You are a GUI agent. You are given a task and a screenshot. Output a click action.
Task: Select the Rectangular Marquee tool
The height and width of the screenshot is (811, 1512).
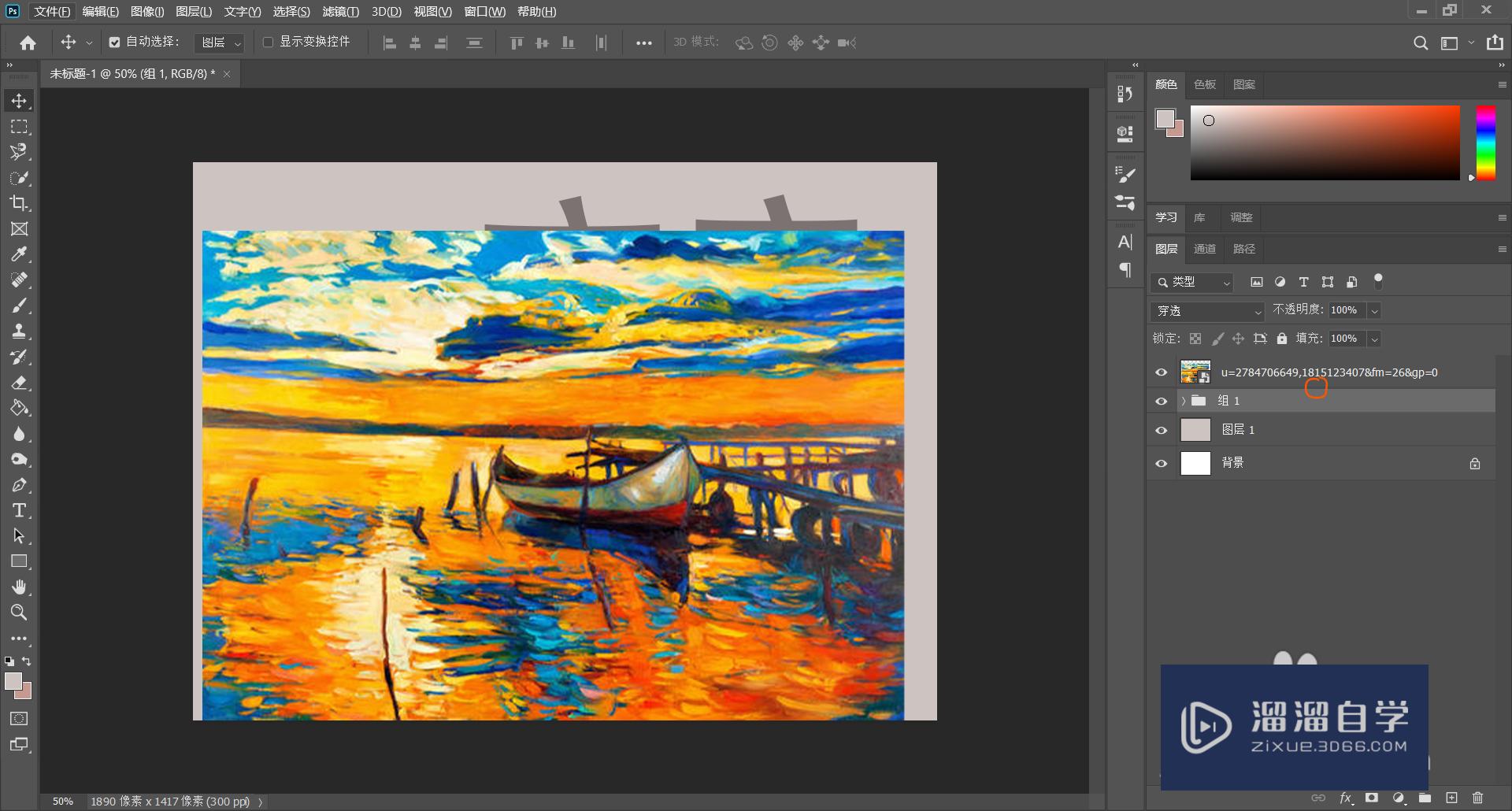click(20, 126)
